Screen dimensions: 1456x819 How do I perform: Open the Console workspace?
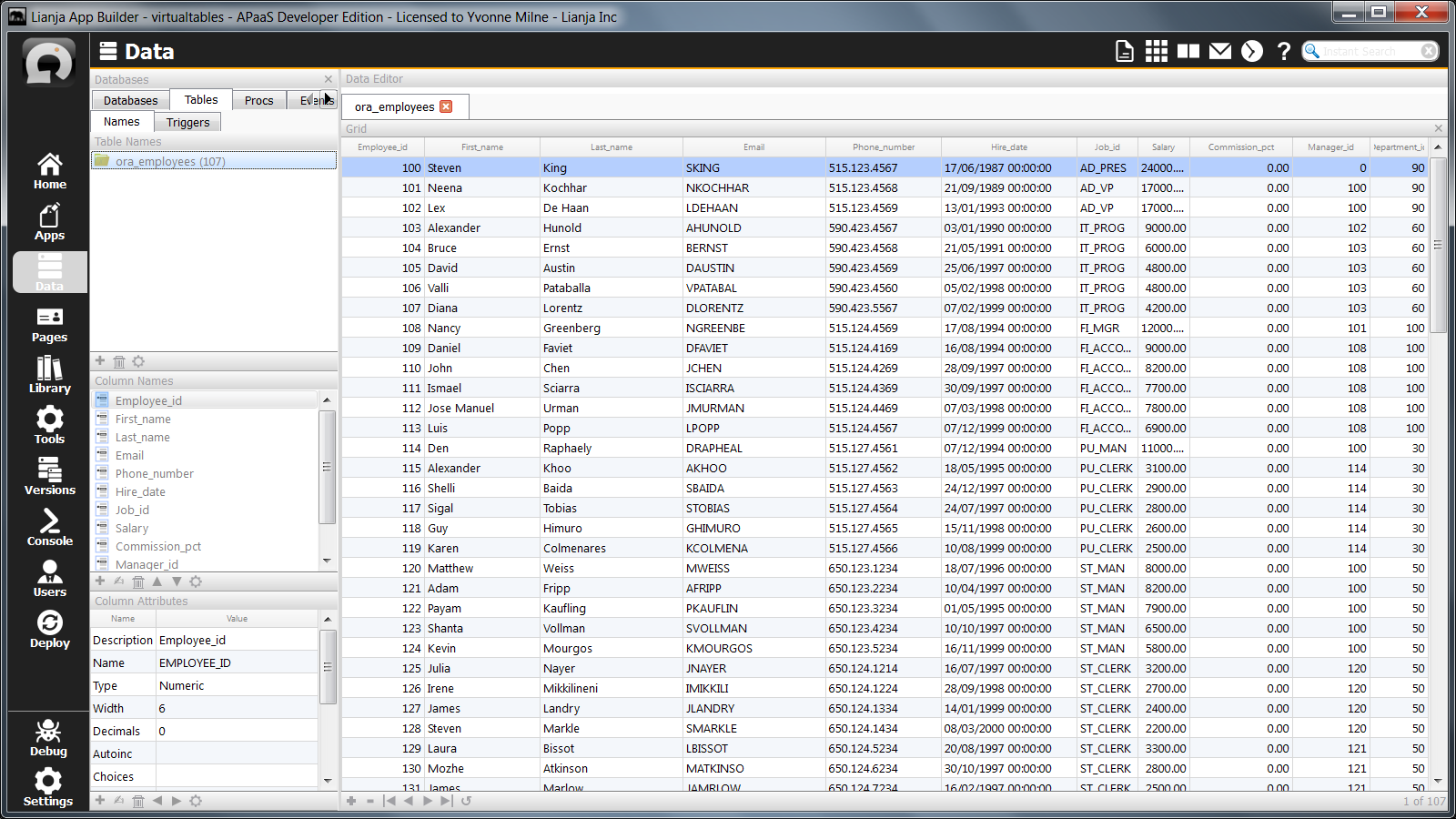[x=49, y=528]
